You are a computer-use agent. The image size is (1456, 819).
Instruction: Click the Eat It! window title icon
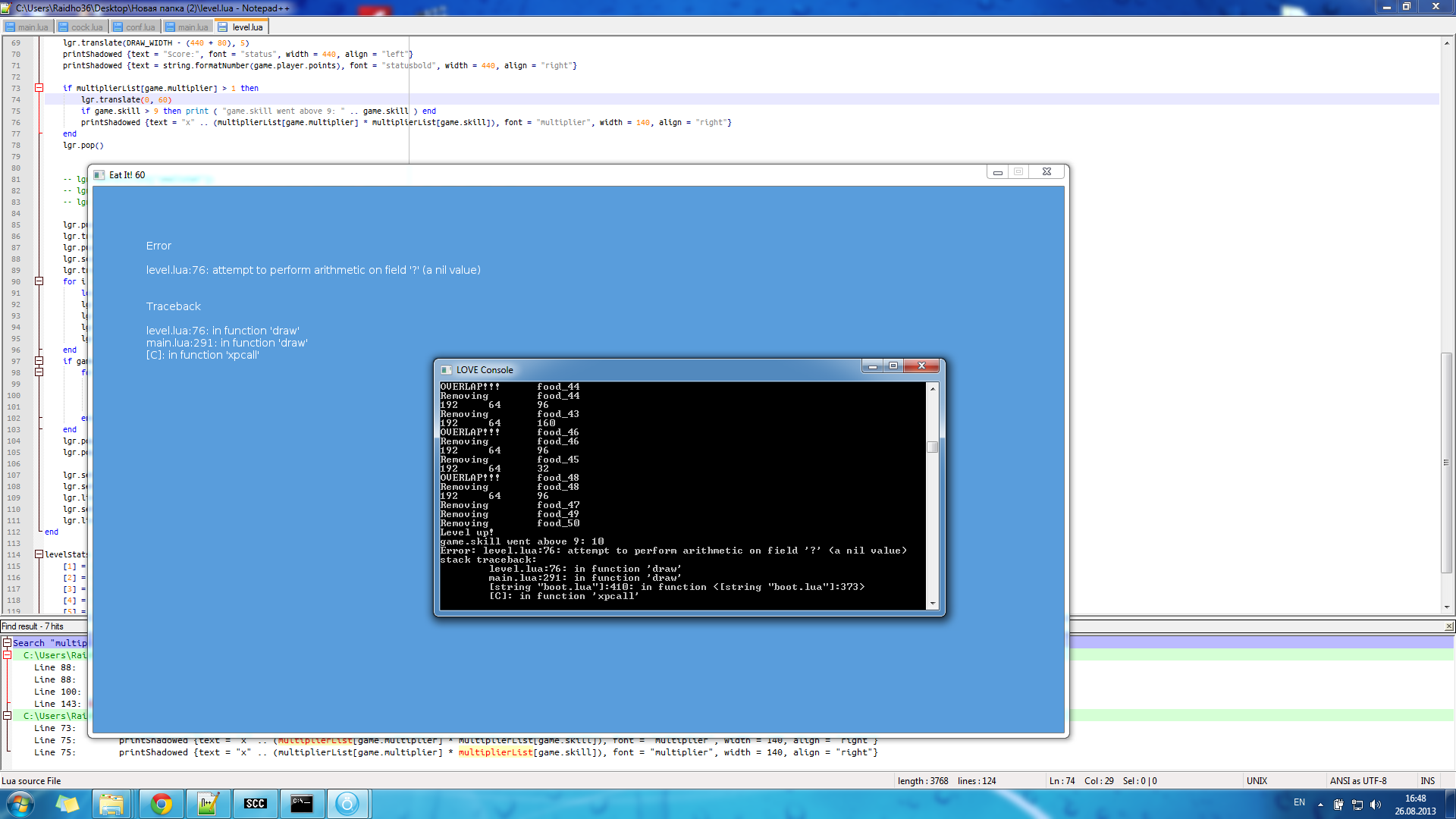pyautogui.click(x=99, y=175)
